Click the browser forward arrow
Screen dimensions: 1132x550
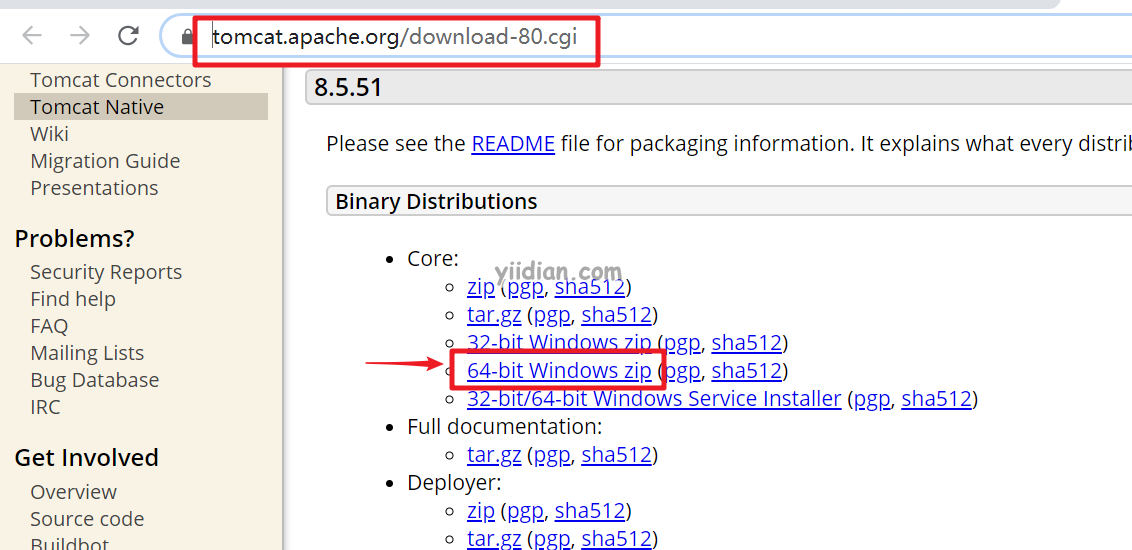point(80,36)
